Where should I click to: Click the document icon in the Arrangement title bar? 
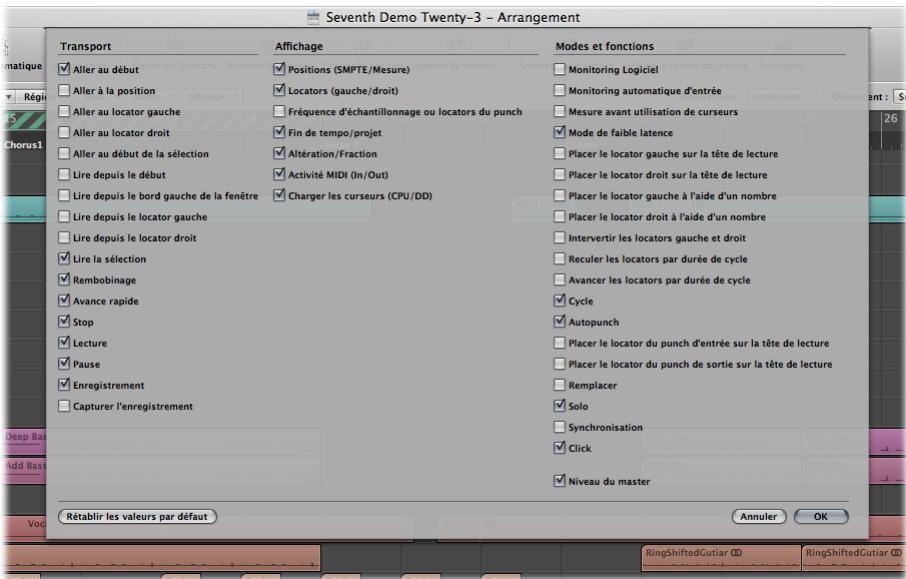click(313, 17)
